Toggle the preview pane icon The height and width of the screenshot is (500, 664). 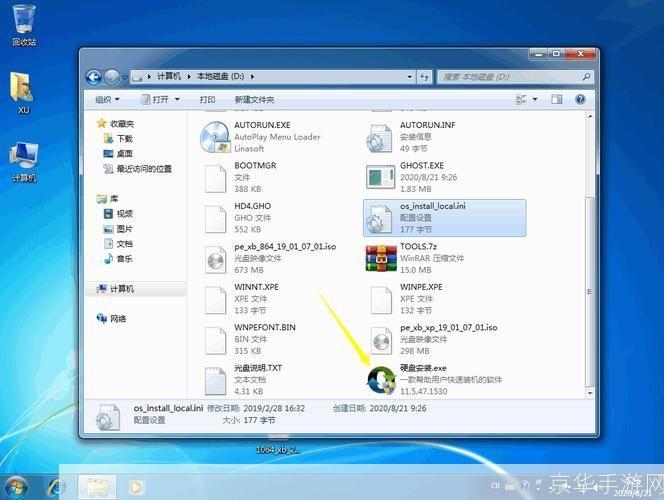(556, 99)
